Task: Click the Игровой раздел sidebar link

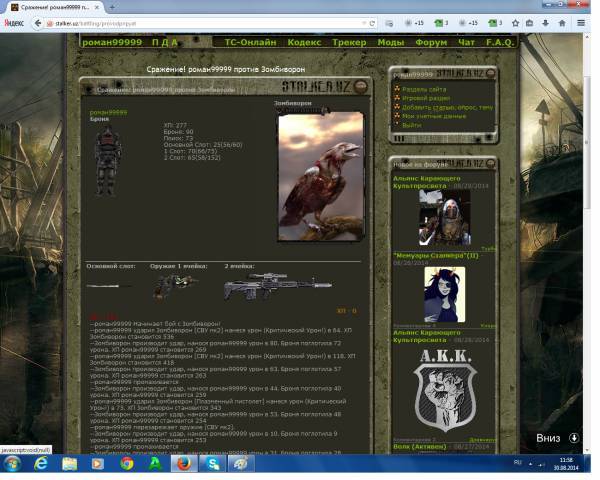Action: coord(426,98)
